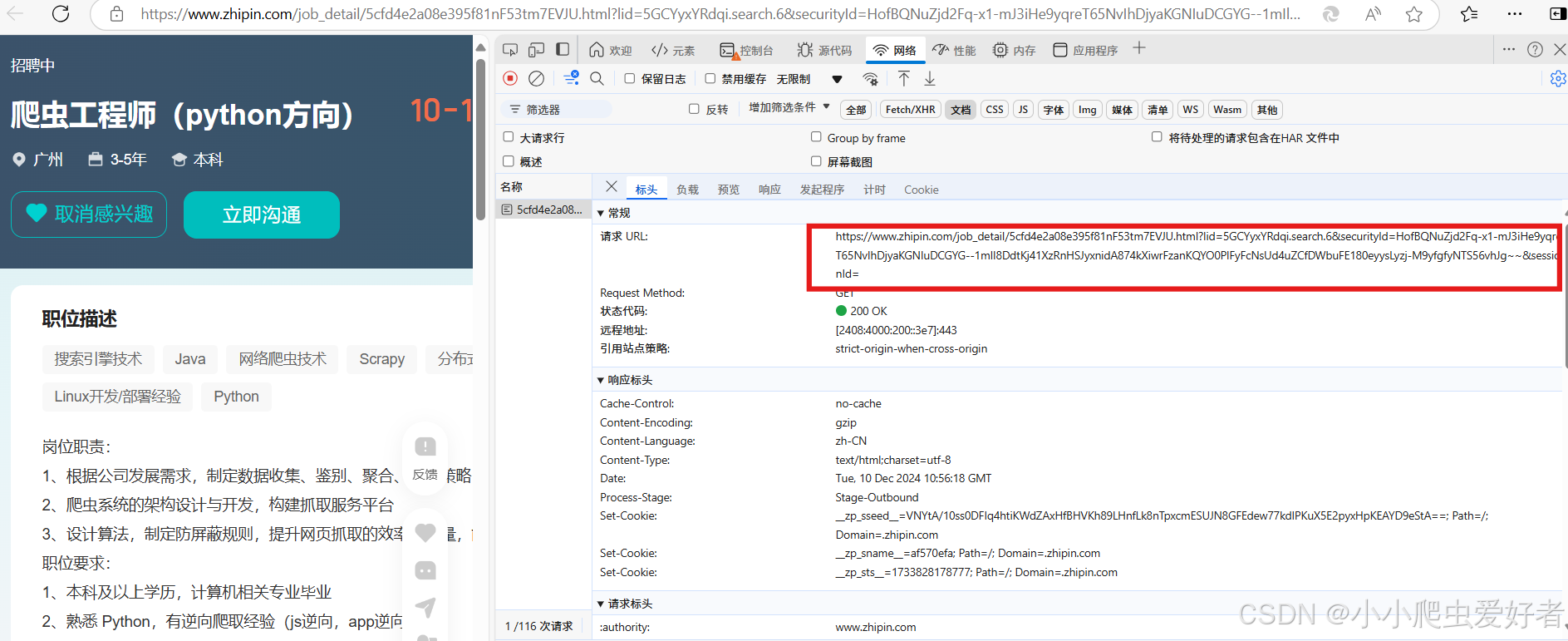
Task: Open the 响应 tab in request details
Action: coord(769,190)
